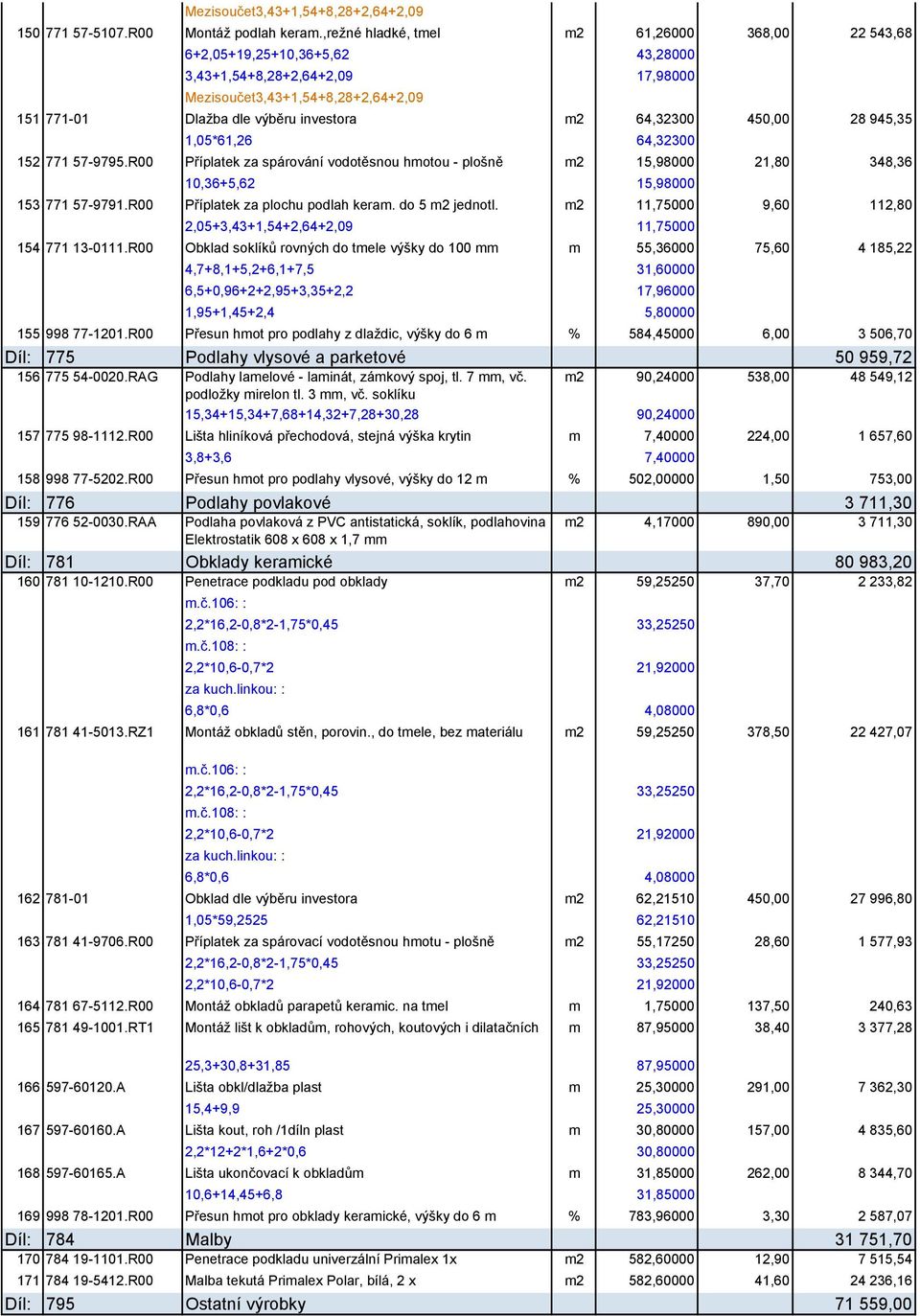Click total '4 185,22'
920x1316 pixels.
point(885,247)
